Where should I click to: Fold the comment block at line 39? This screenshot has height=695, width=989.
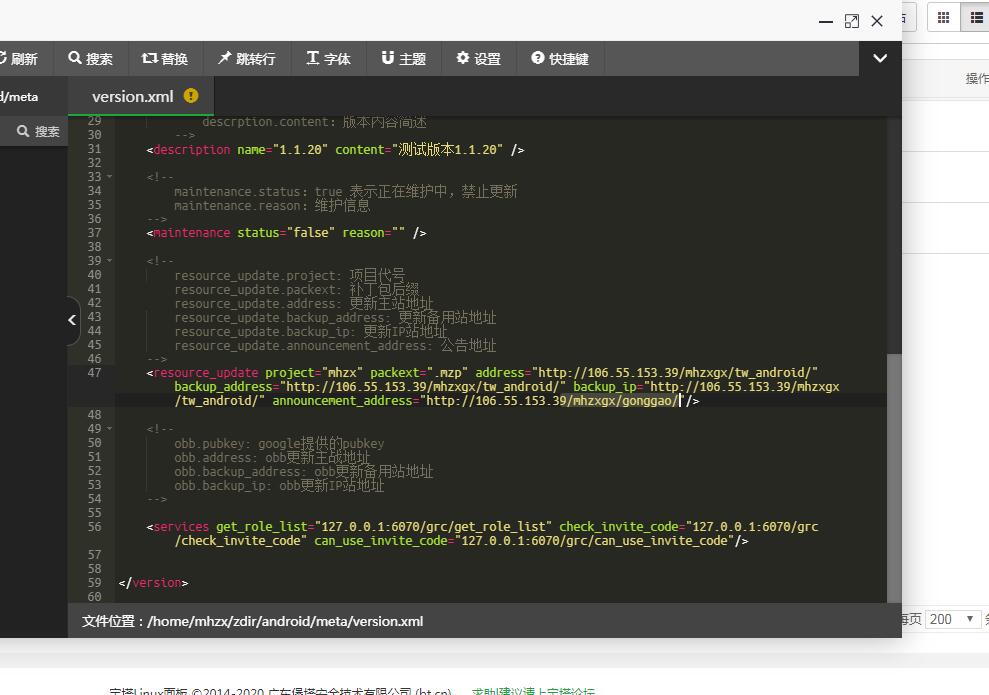click(x=110, y=261)
